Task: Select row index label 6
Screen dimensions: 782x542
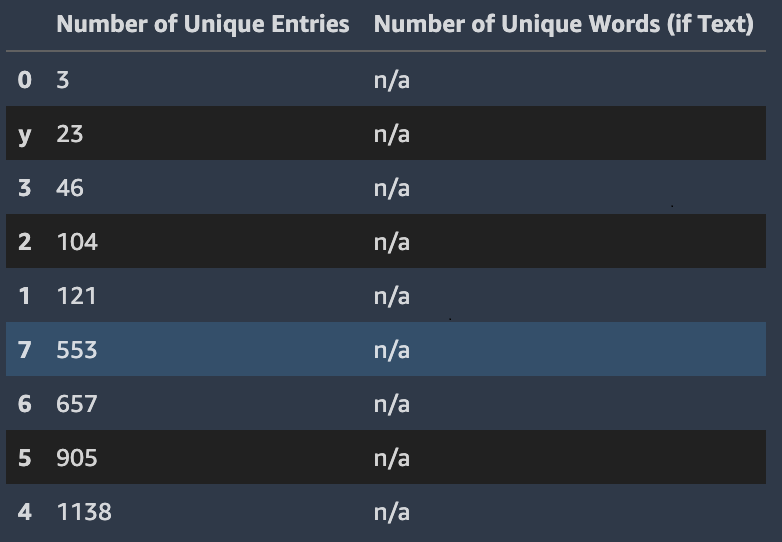Action: (x=25, y=404)
